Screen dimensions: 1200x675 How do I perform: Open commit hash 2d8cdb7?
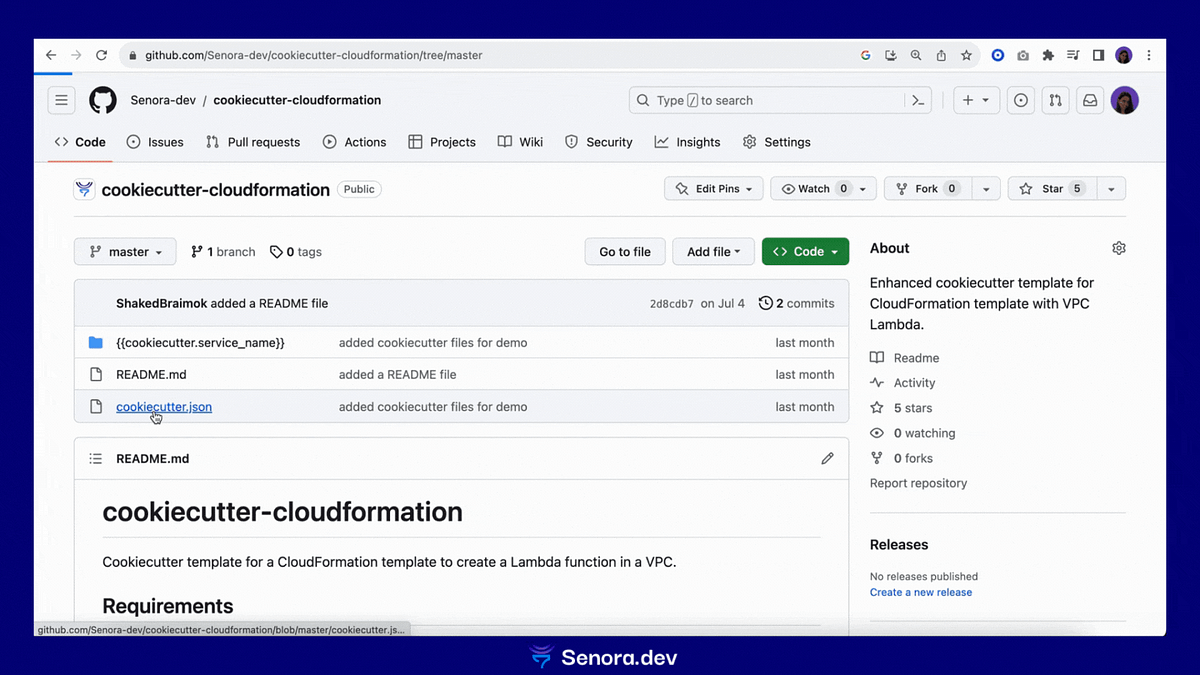(671, 304)
